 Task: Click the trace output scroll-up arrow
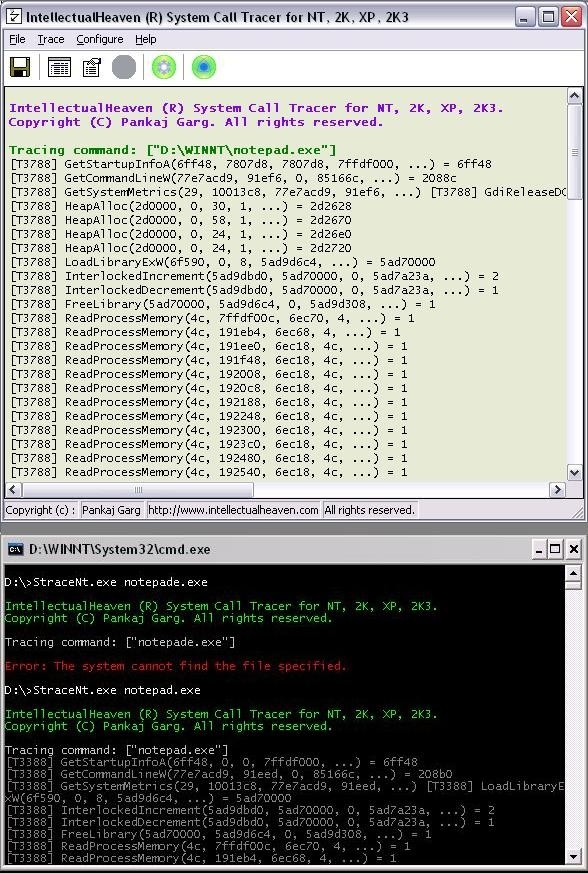pos(575,96)
